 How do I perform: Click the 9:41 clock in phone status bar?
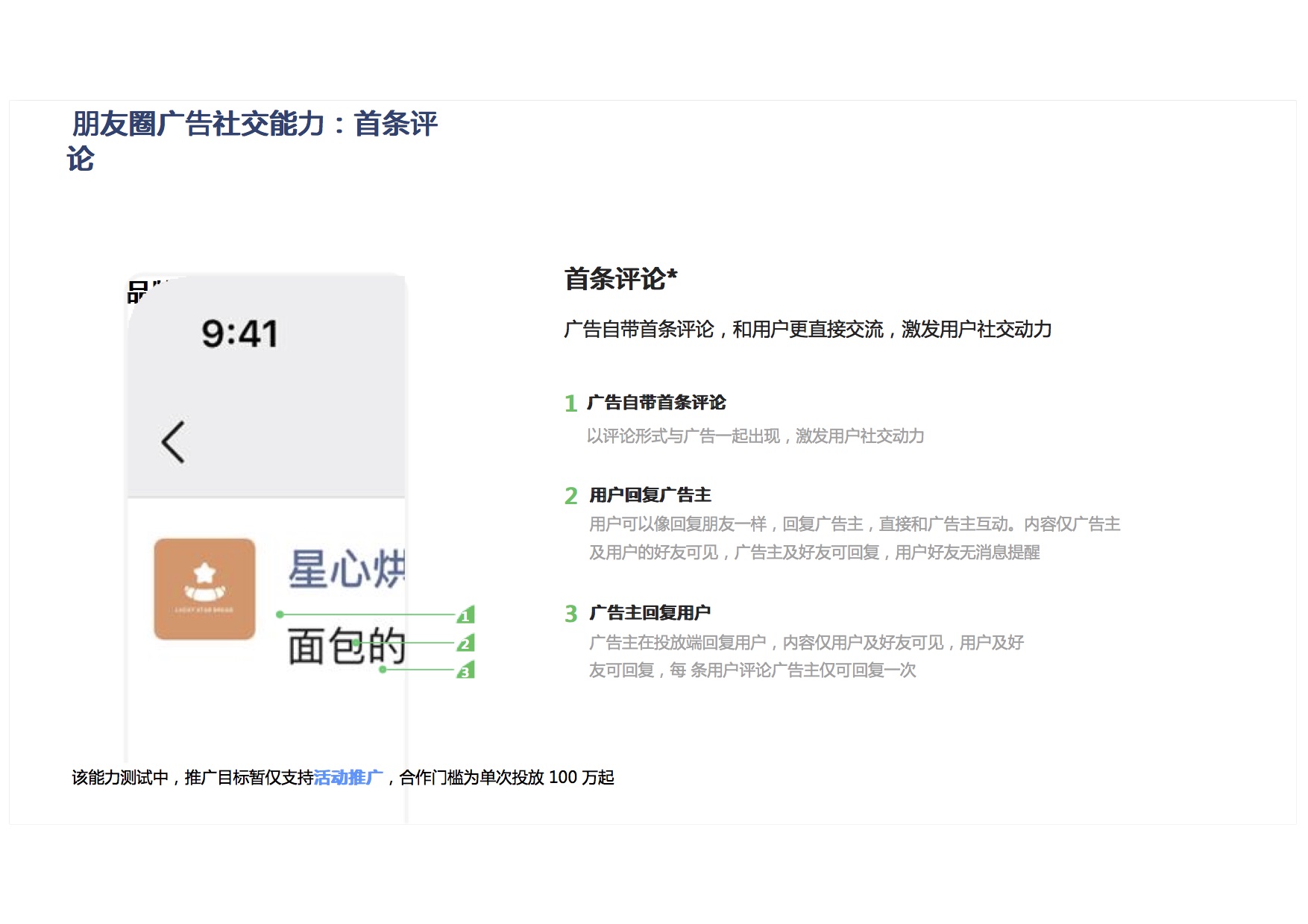coord(239,333)
